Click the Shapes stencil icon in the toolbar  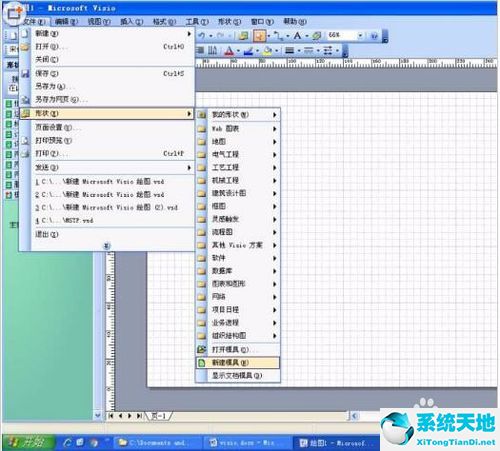point(244,36)
